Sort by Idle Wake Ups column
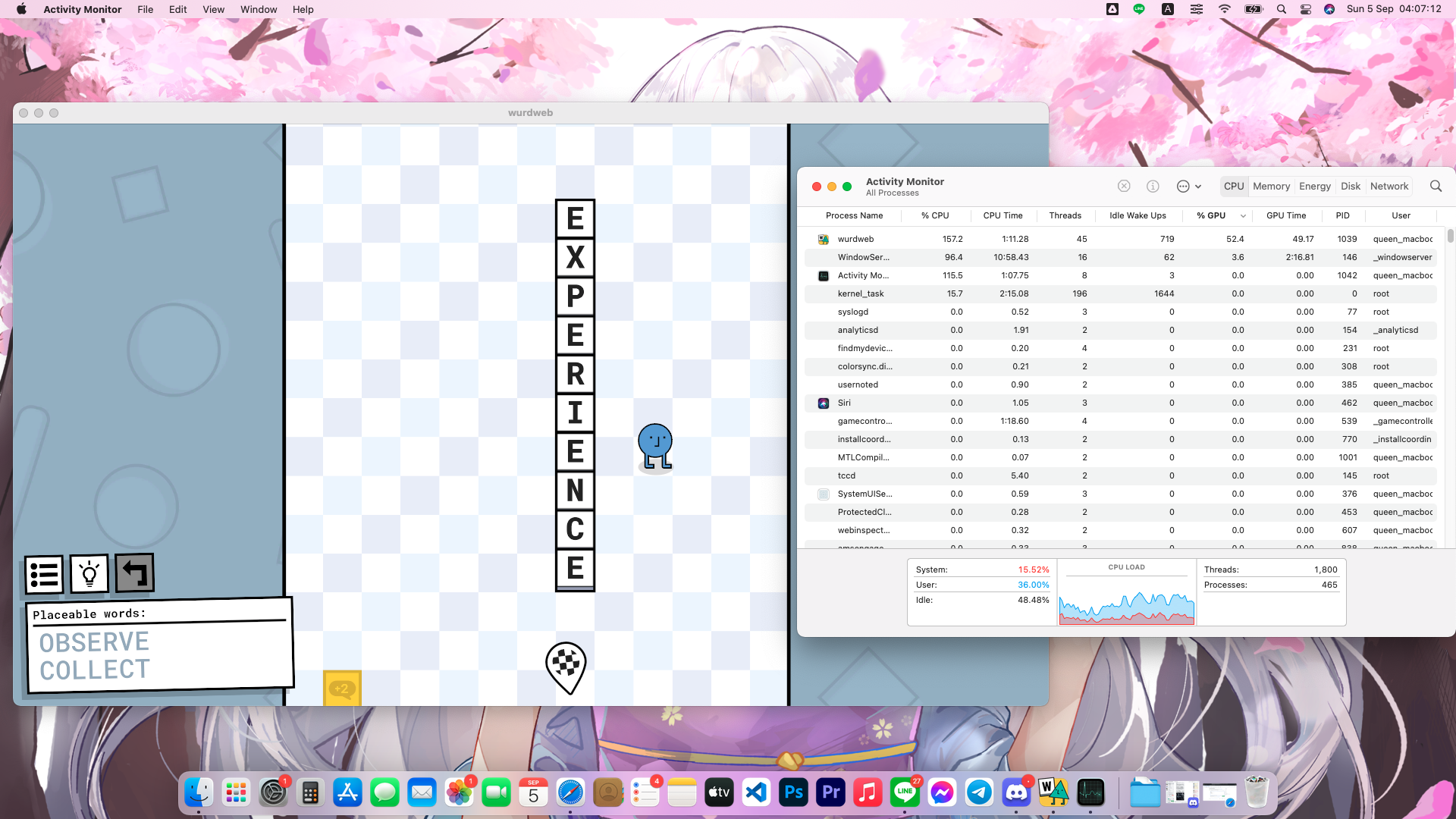 [1137, 215]
